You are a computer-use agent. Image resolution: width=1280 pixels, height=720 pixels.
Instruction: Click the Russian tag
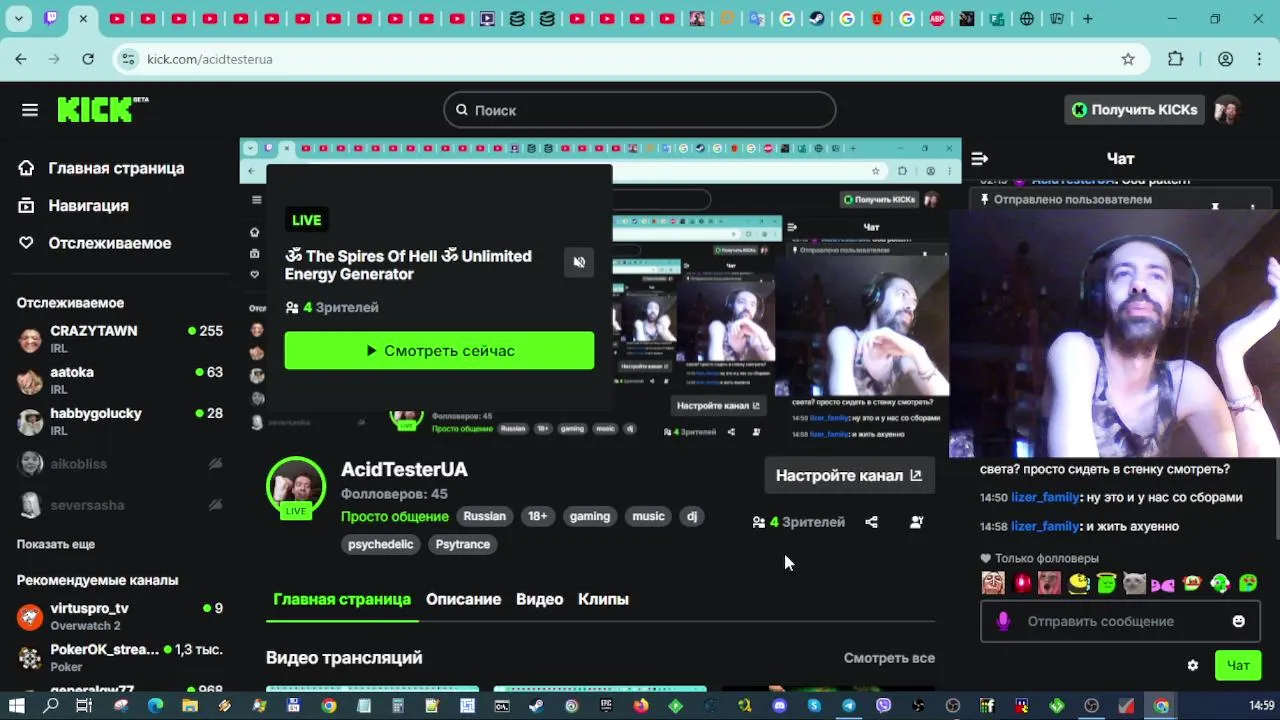[484, 516]
